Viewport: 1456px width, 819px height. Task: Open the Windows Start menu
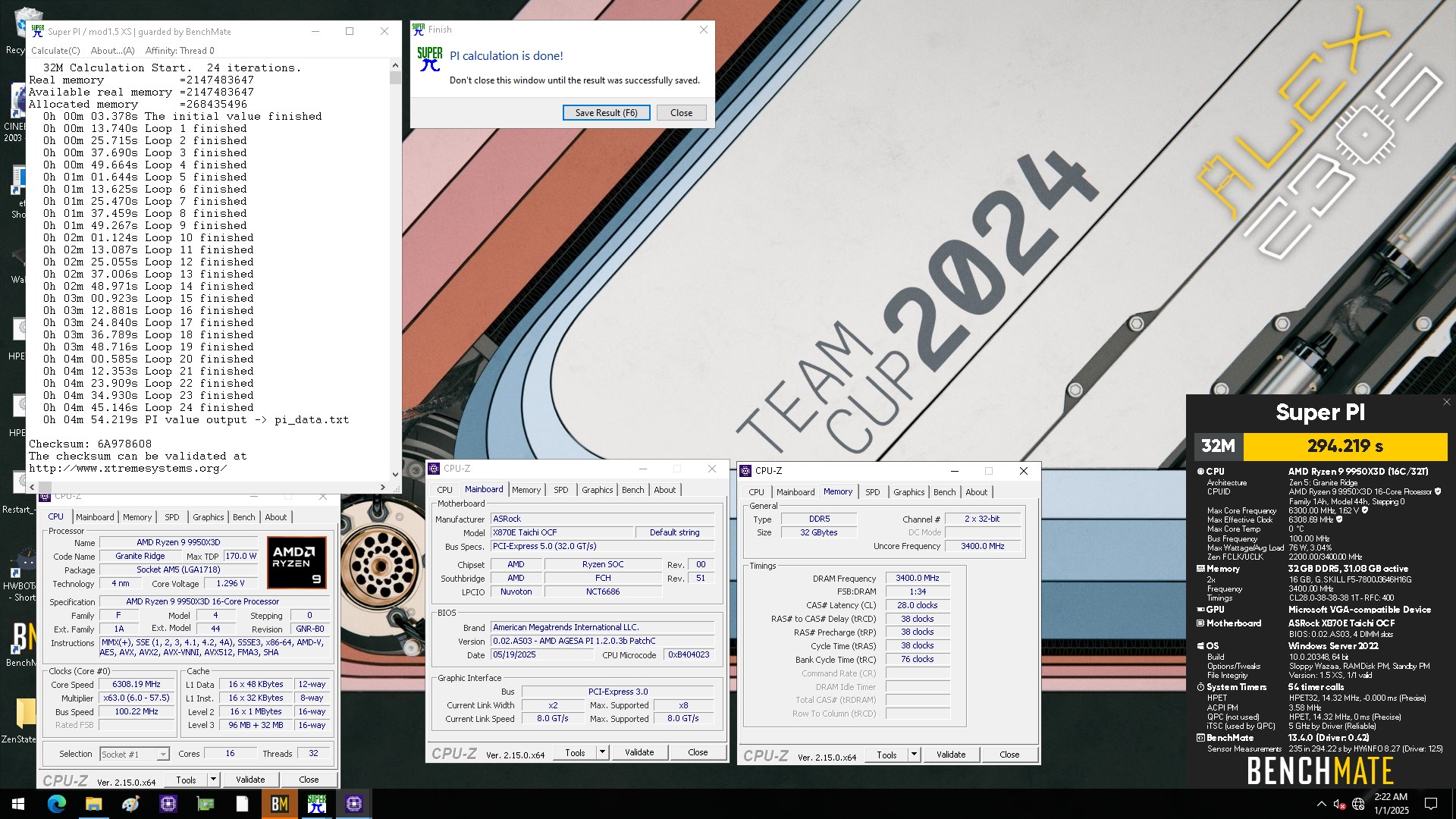pyautogui.click(x=18, y=804)
